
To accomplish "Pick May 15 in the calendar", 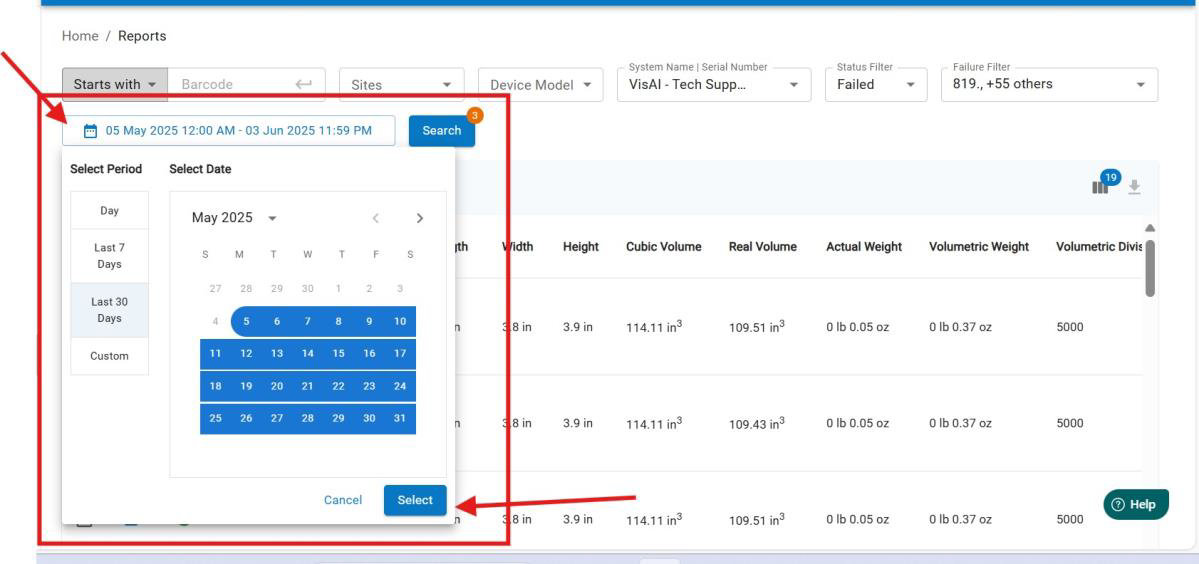I will [x=339, y=354].
